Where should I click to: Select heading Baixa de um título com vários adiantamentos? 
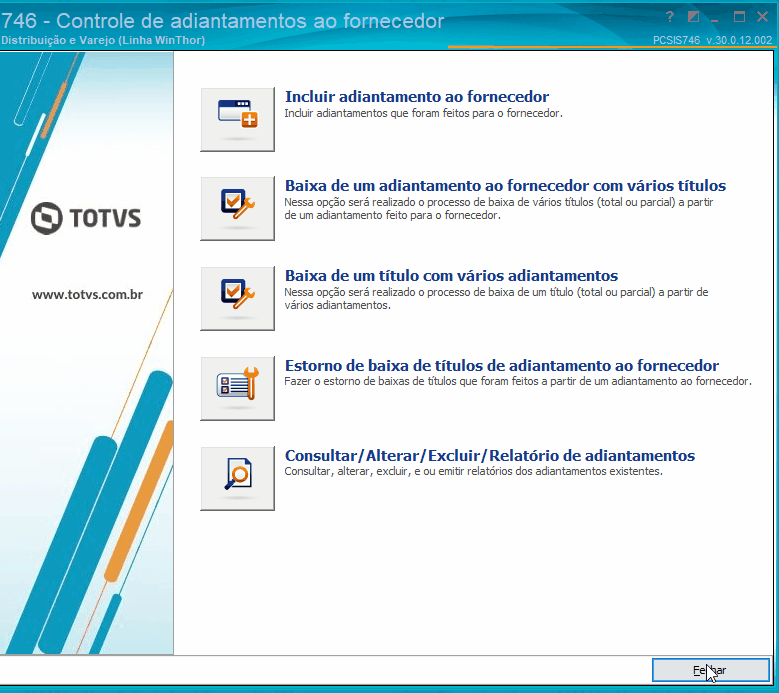click(x=451, y=275)
